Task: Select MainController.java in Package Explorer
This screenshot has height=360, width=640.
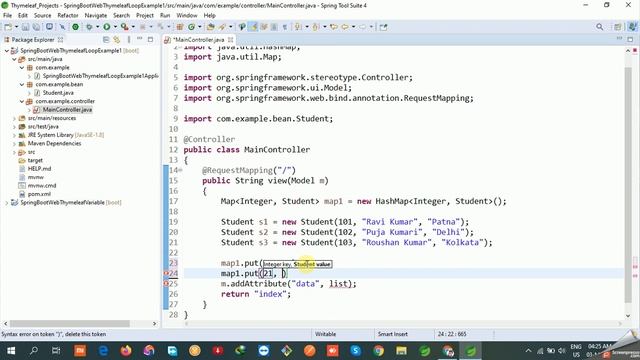Action: 67,110
